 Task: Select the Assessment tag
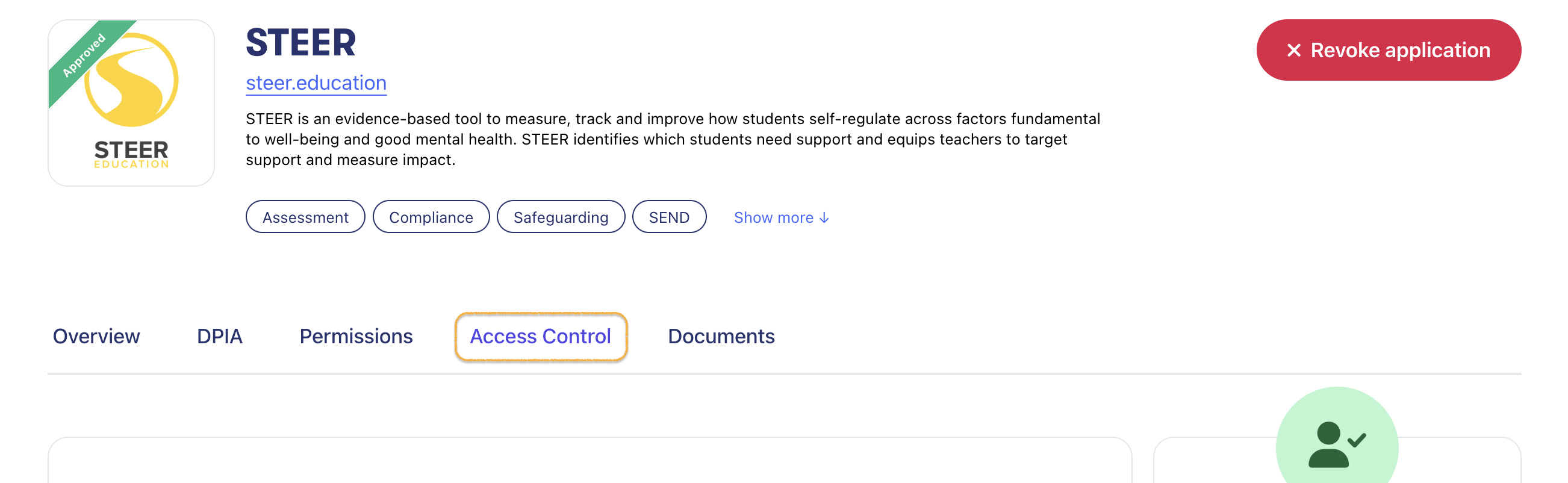305,217
